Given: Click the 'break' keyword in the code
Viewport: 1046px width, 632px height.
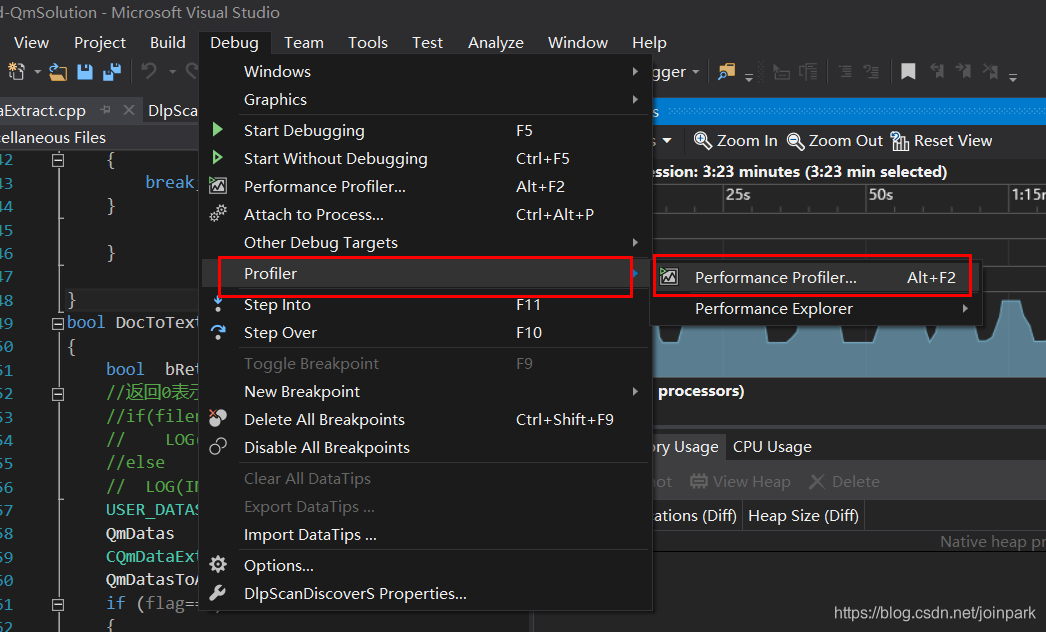Looking at the screenshot, I should pyautogui.click(x=169, y=182).
